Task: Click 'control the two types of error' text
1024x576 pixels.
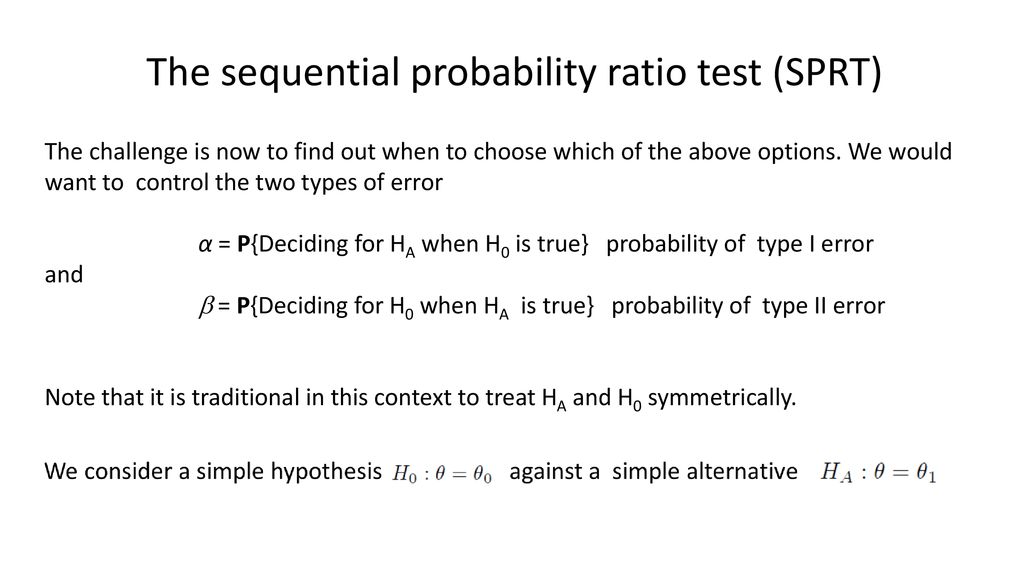Action: click(x=289, y=182)
